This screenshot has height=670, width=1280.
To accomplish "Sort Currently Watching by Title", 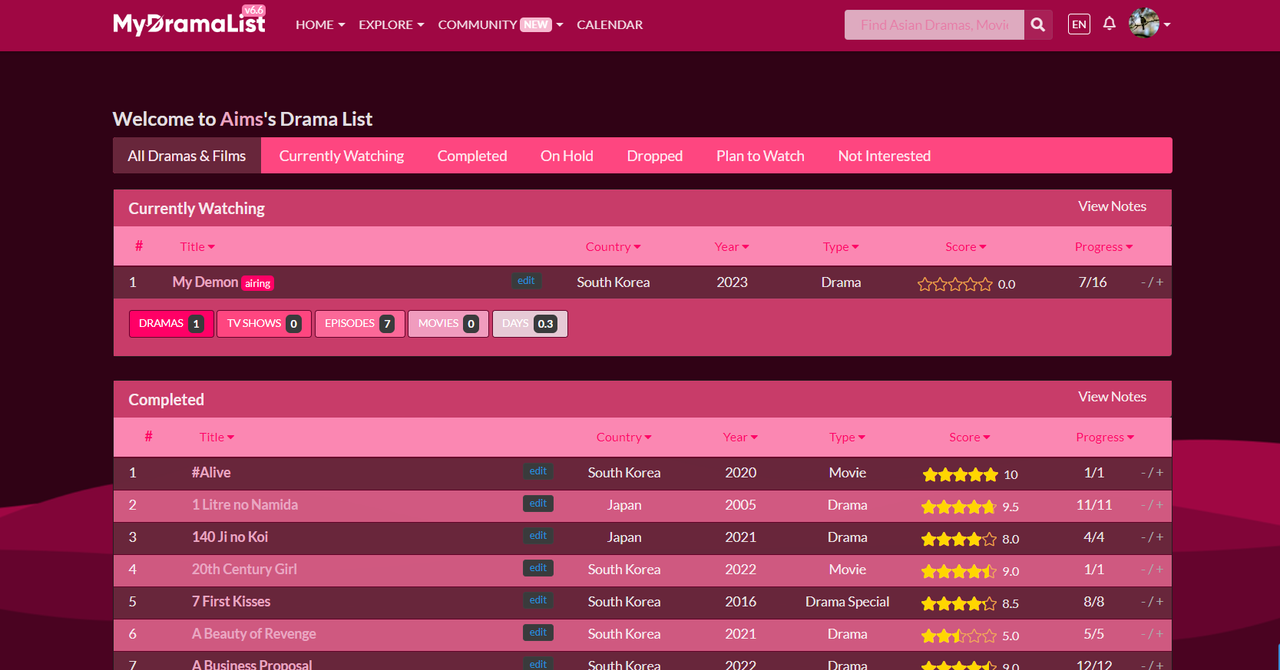I will click(x=197, y=247).
